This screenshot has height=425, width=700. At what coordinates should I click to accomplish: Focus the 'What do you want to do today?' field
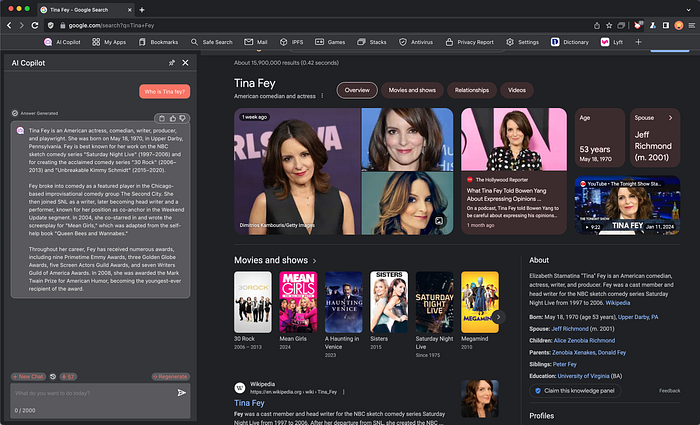(x=94, y=393)
